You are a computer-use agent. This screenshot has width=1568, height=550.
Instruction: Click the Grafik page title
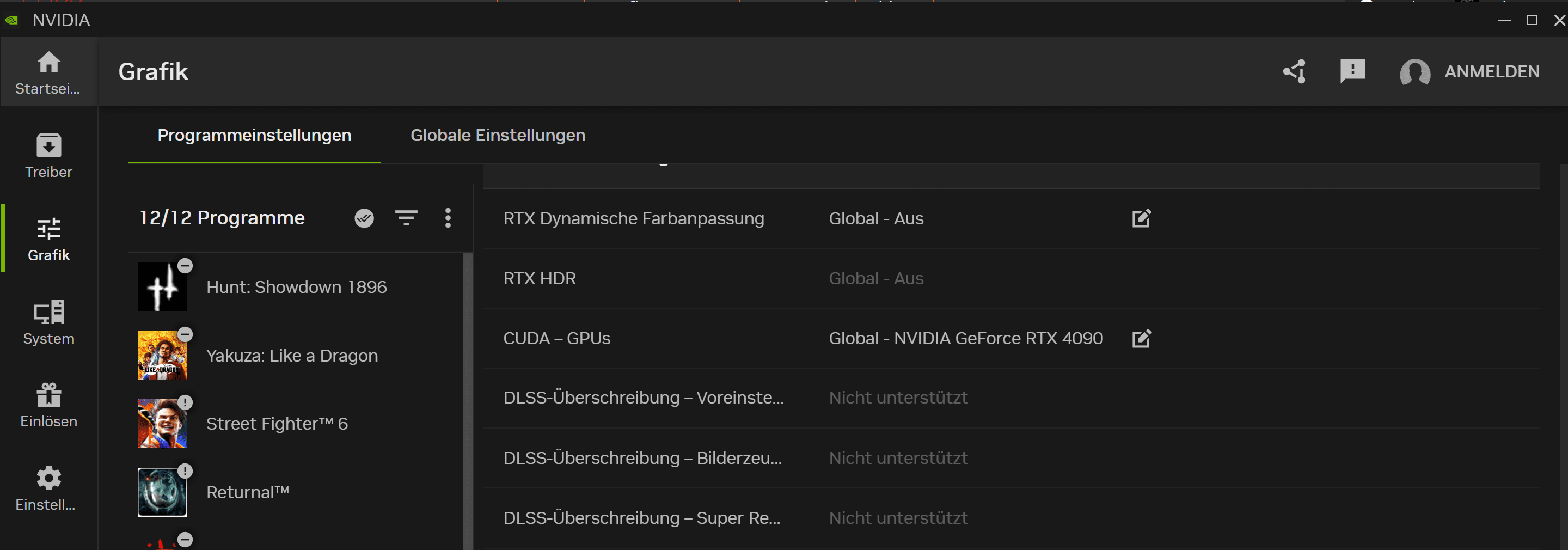point(153,71)
